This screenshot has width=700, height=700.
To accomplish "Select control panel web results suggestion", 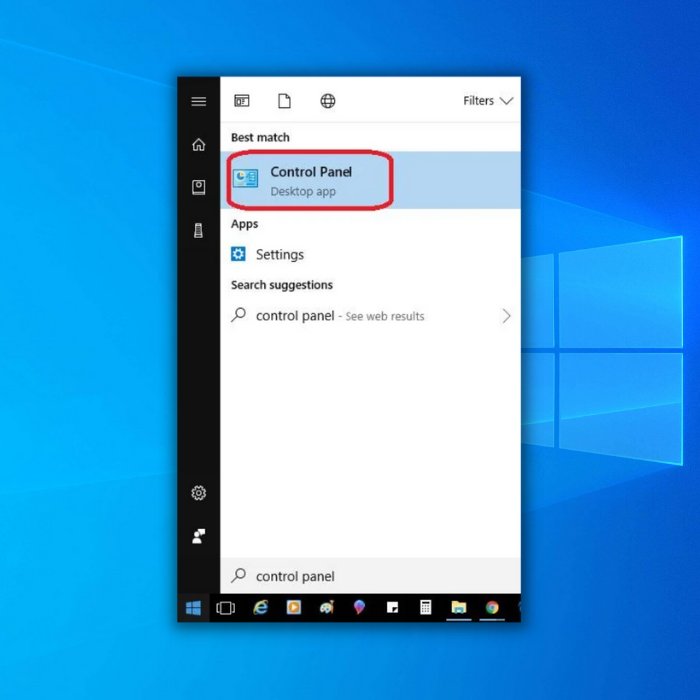I will coord(370,316).
